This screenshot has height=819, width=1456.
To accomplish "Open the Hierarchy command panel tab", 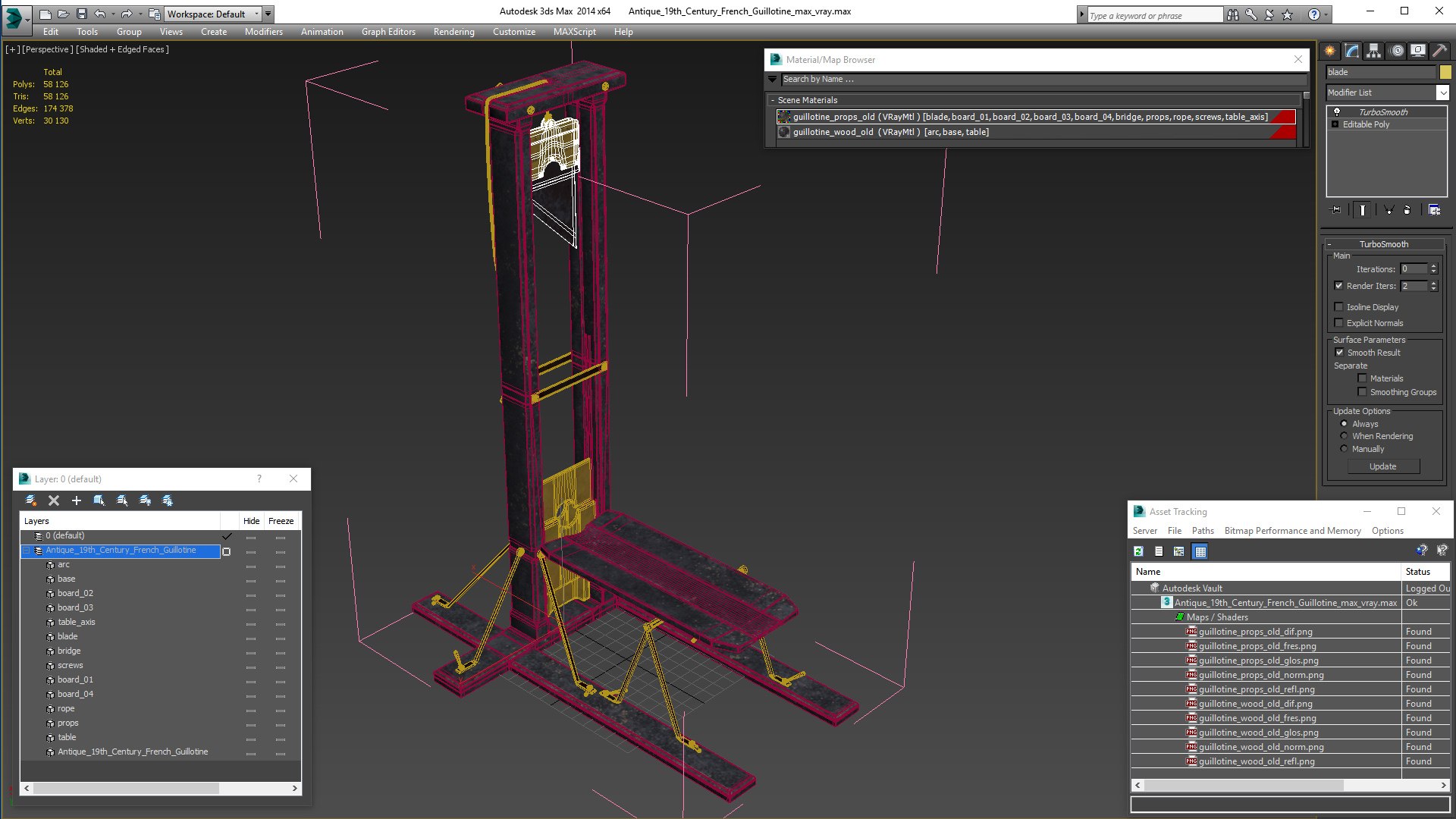I will pos(1373,51).
